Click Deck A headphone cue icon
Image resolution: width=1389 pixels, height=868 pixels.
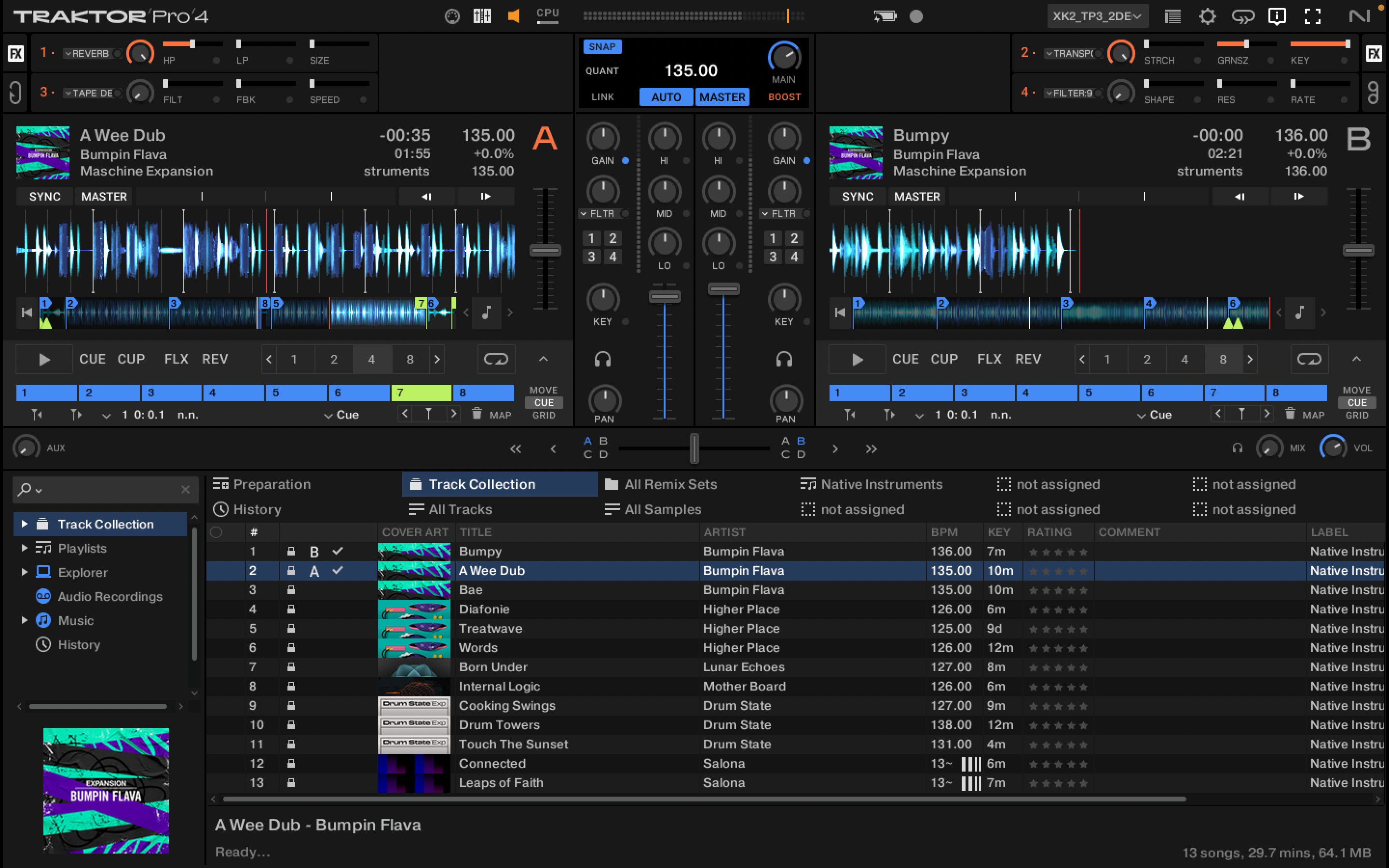click(602, 359)
